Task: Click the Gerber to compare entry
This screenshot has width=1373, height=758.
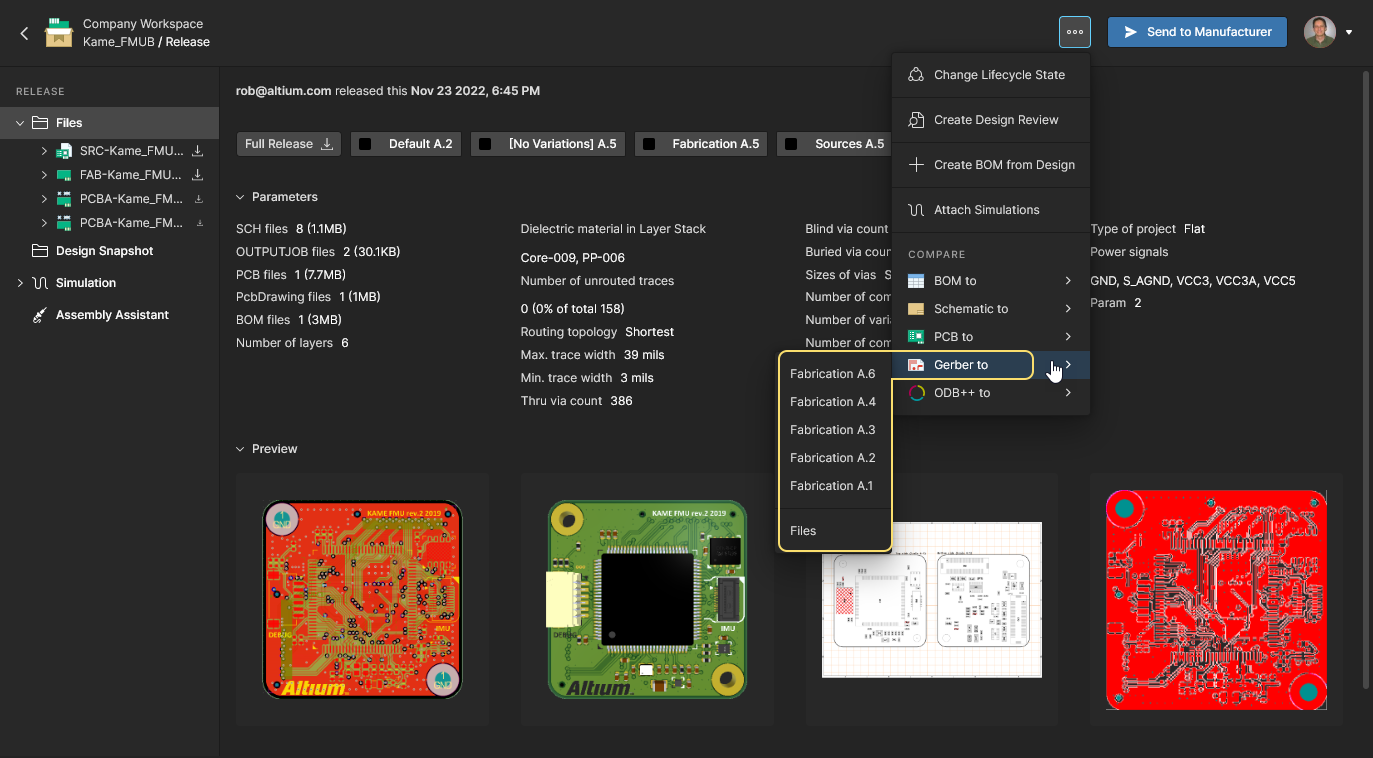Action: click(991, 365)
